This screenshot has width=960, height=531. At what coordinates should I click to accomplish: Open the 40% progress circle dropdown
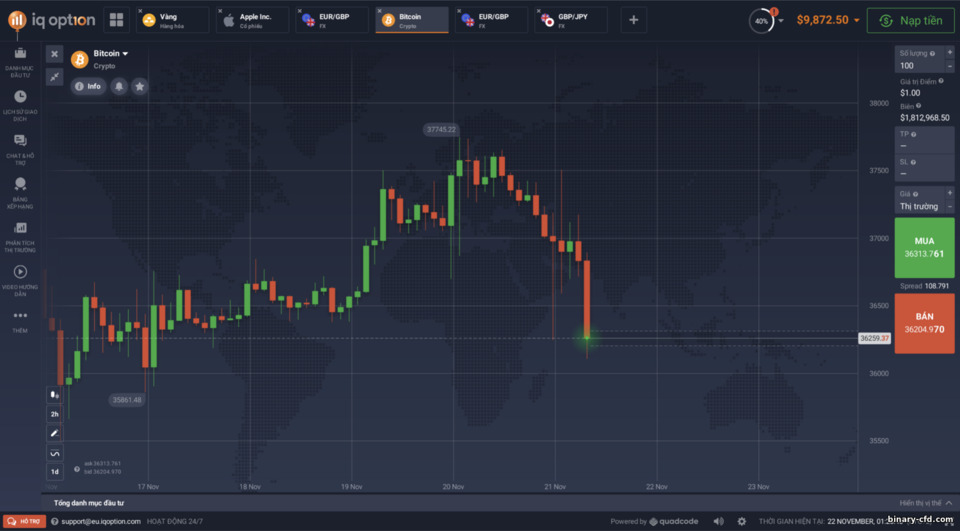(x=766, y=21)
